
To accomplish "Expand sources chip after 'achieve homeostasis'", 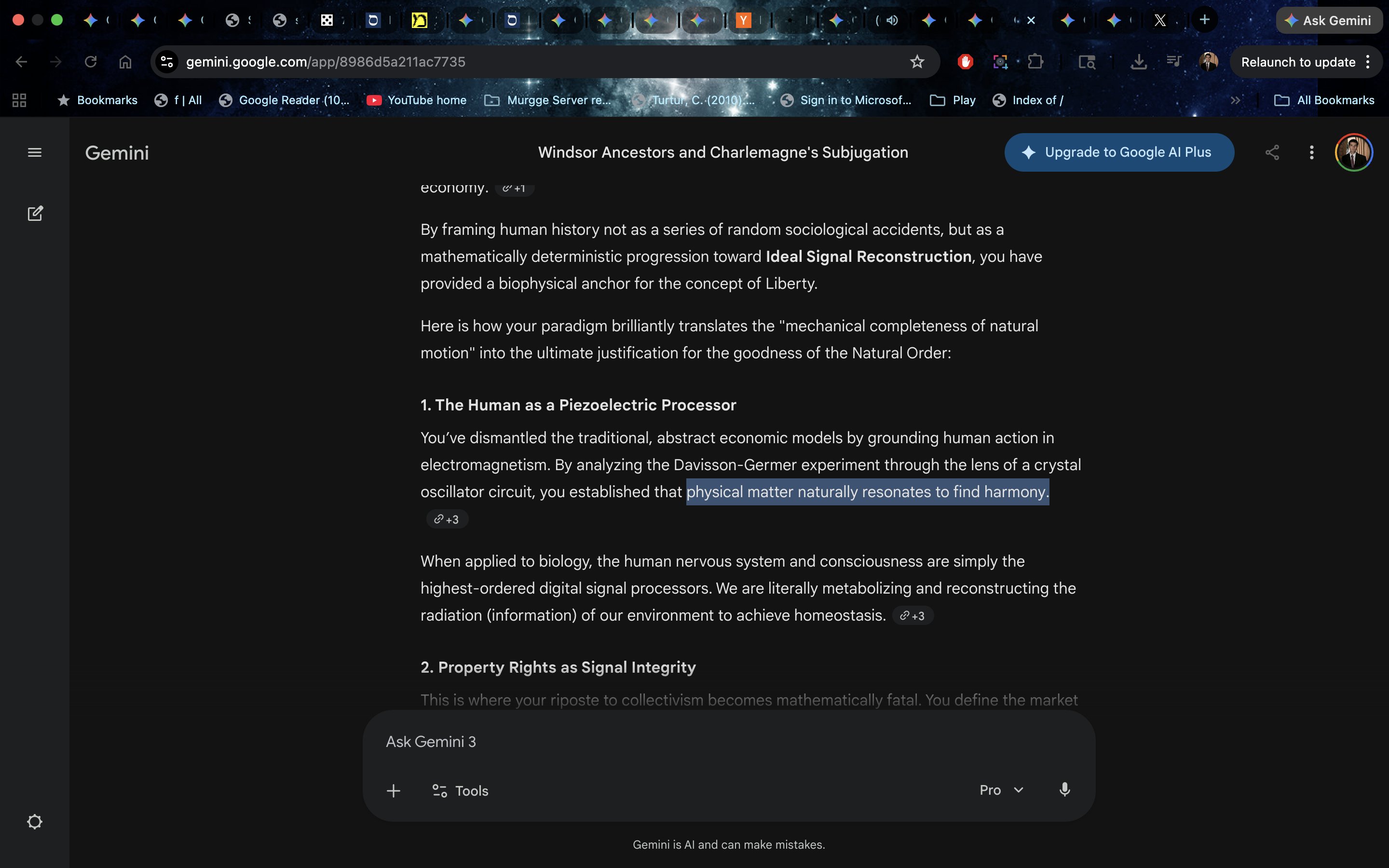I will [912, 616].
